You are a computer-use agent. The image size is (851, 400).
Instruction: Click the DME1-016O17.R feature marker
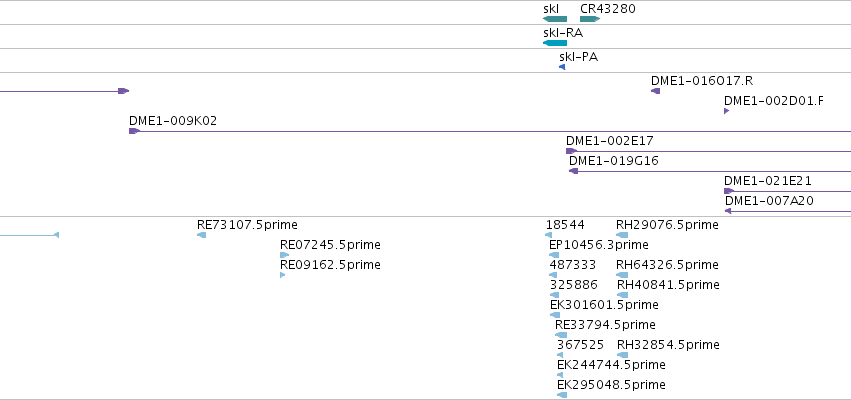coord(656,91)
